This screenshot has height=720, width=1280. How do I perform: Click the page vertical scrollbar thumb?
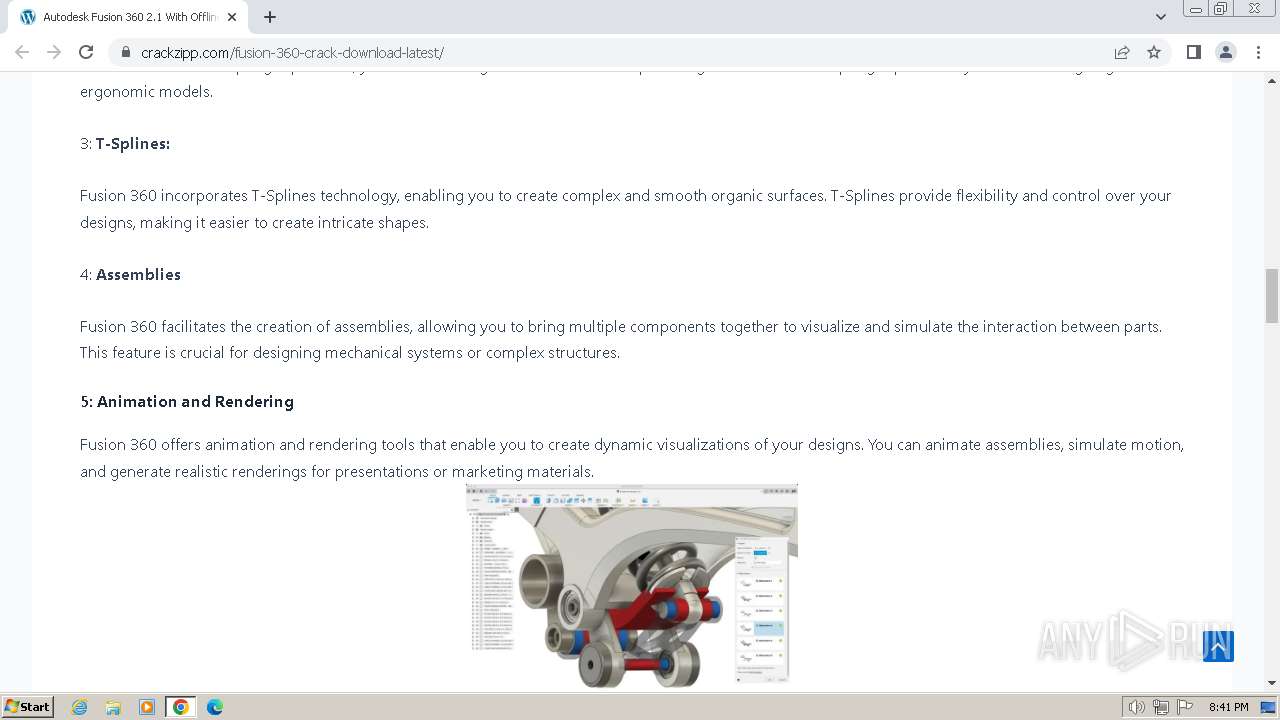point(1272,296)
